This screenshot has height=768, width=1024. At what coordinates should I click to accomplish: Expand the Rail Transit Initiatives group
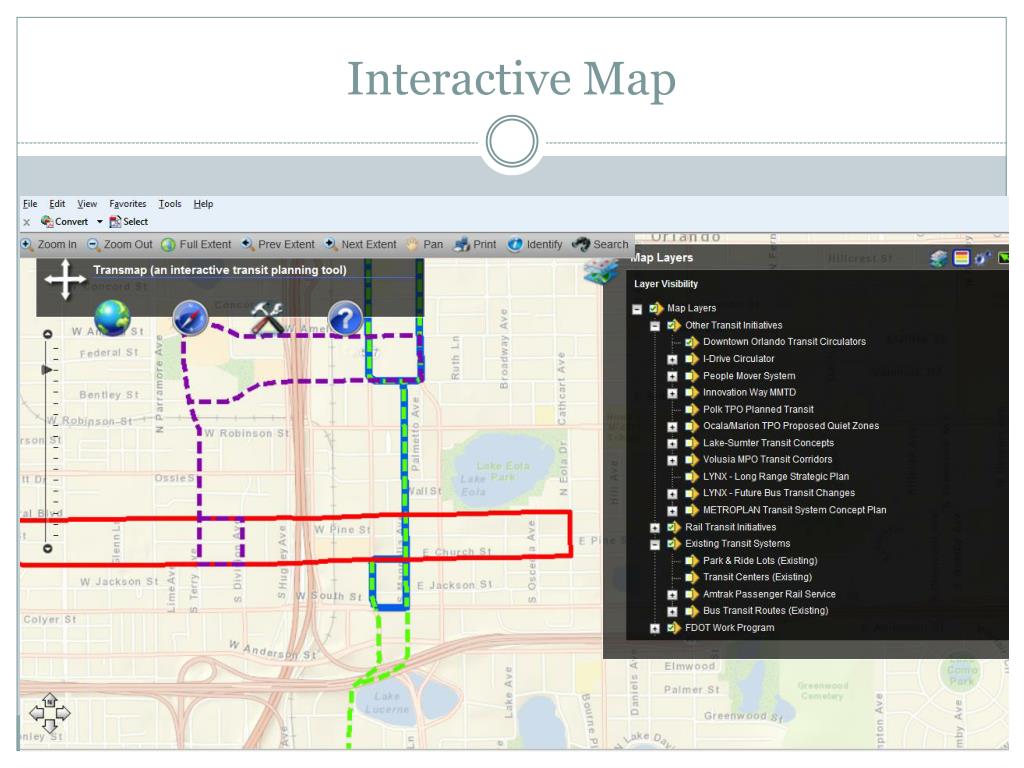pos(655,528)
